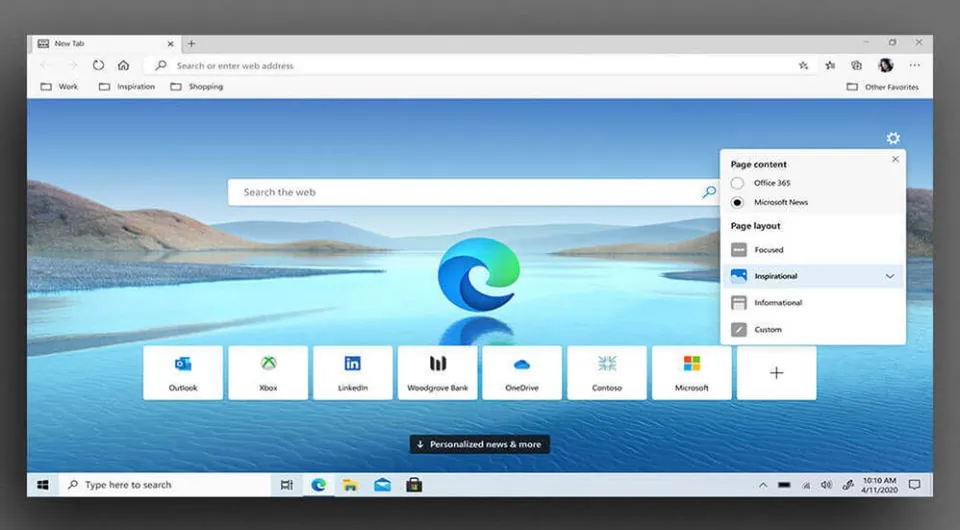Viewport: 960px width, 530px height.
Task: Click the taskbar clock showing 10:10 AM
Action: pos(879,485)
